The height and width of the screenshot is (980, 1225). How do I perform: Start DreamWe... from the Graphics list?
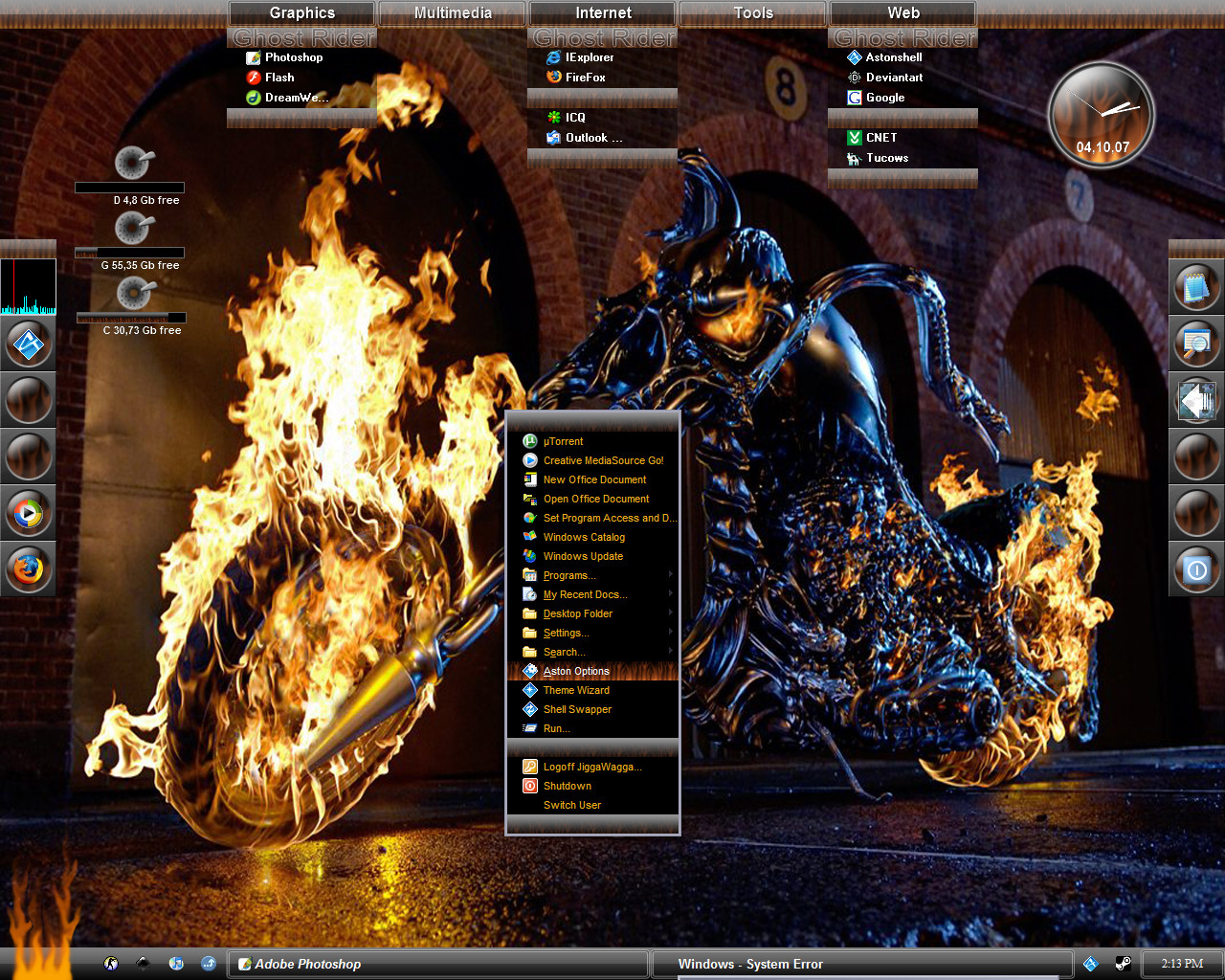287,98
